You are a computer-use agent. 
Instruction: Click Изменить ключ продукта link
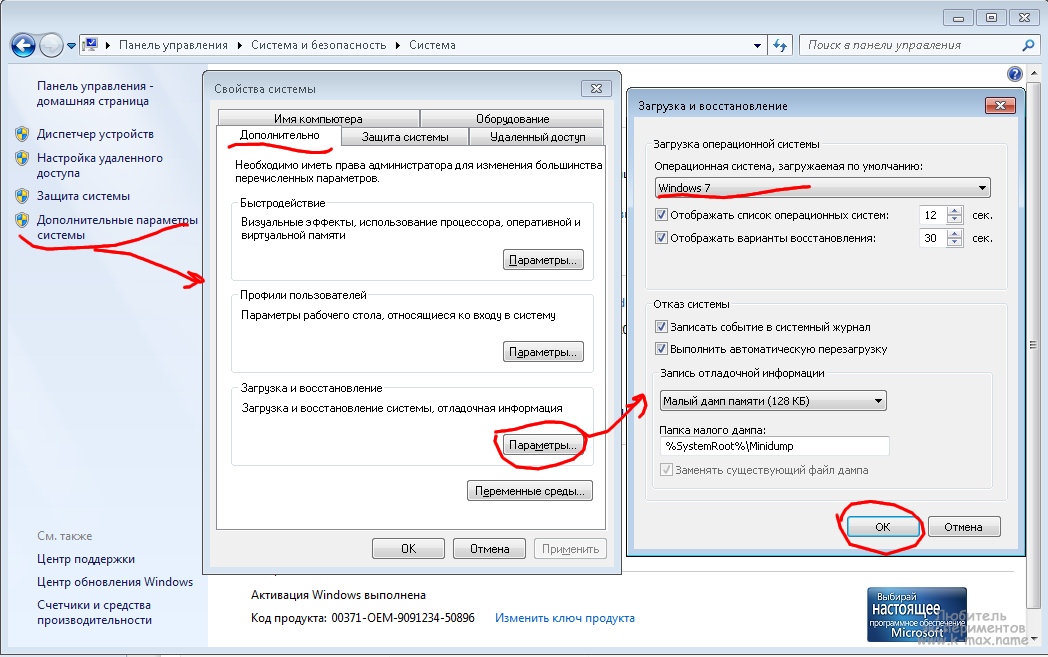click(565, 618)
